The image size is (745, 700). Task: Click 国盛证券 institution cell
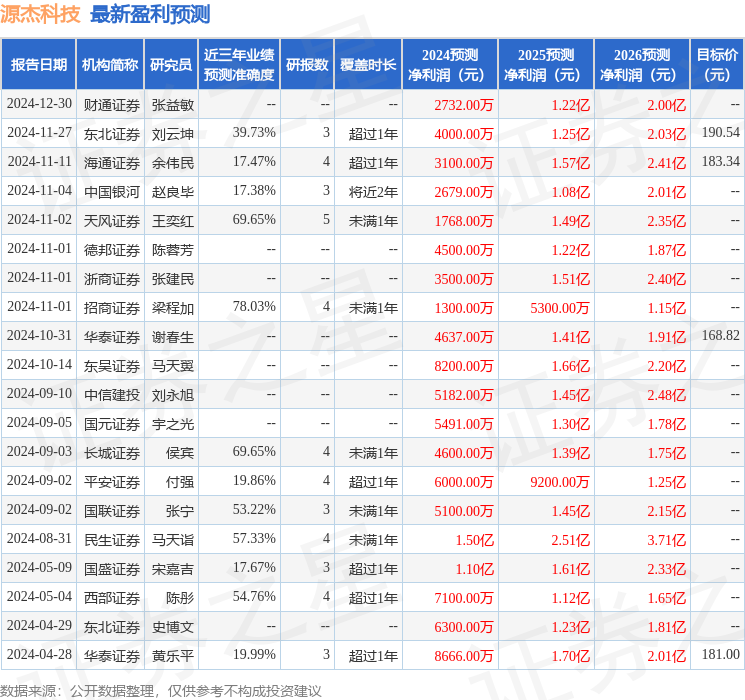click(112, 569)
